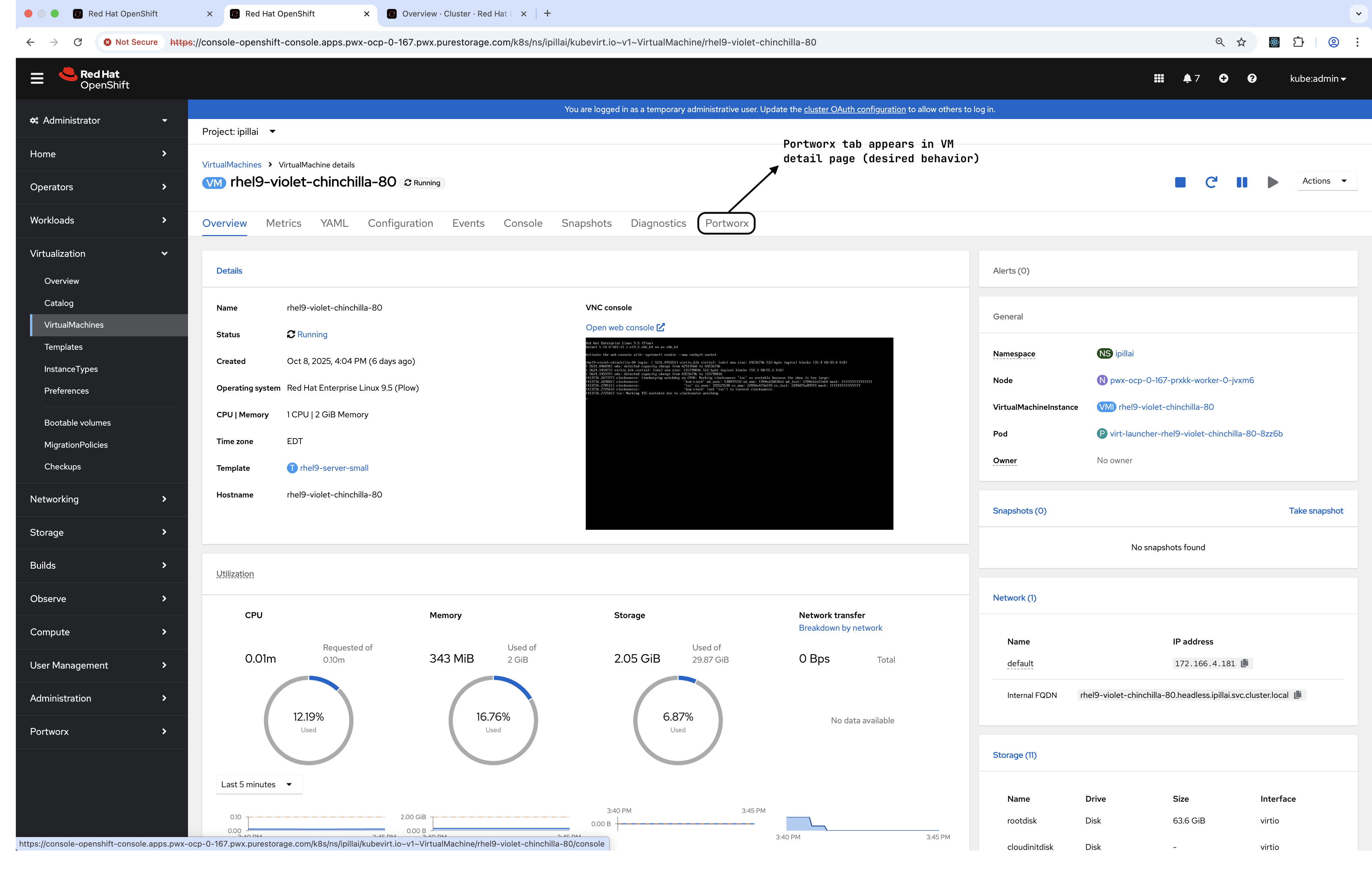Switch to the Portworx tab

(727, 223)
